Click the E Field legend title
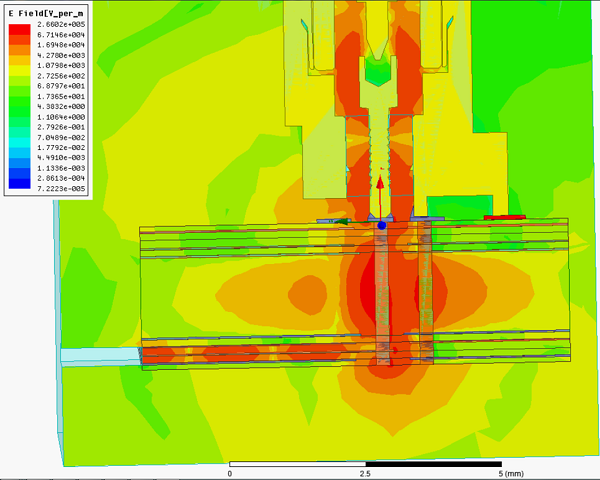This screenshot has width=600, height=480. point(48,11)
